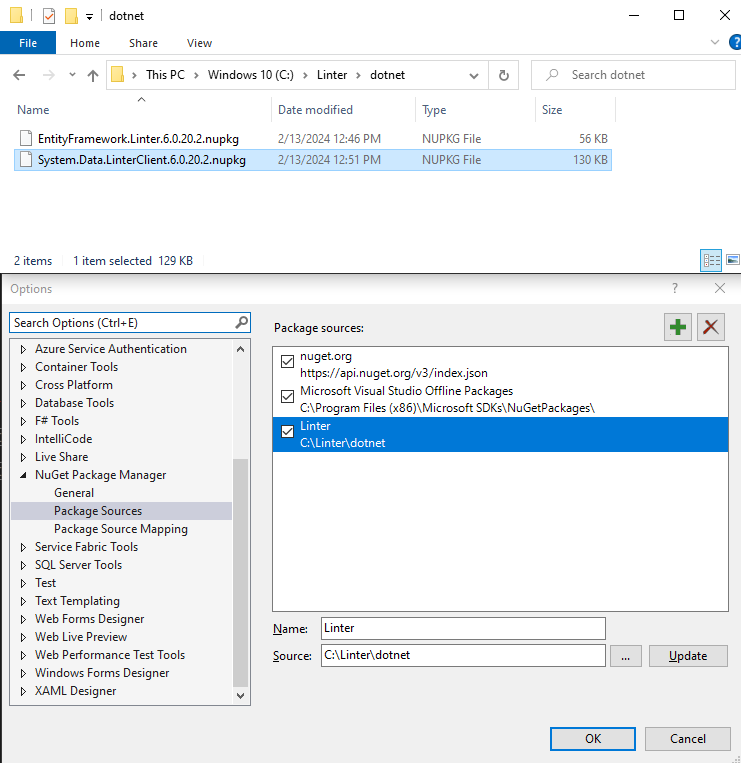
Task: Click the Update button
Action: click(688, 655)
